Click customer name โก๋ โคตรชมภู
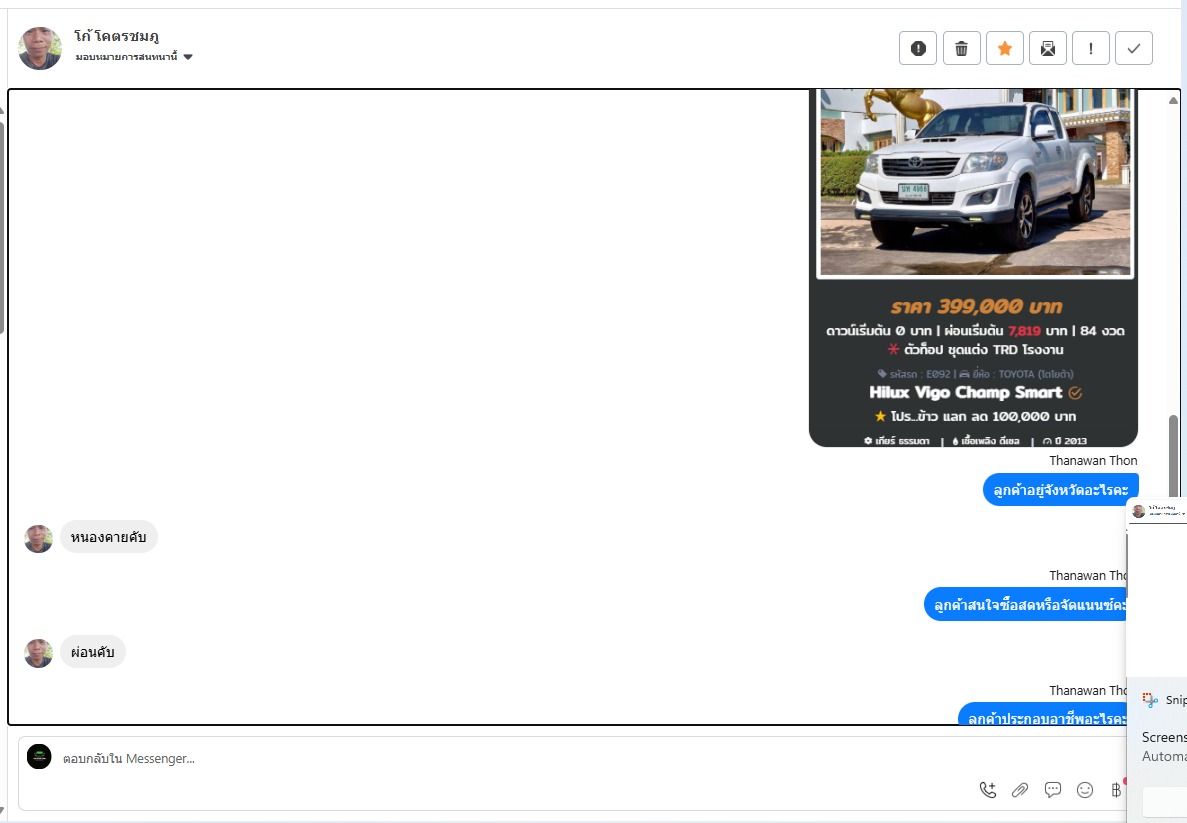 coord(117,36)
